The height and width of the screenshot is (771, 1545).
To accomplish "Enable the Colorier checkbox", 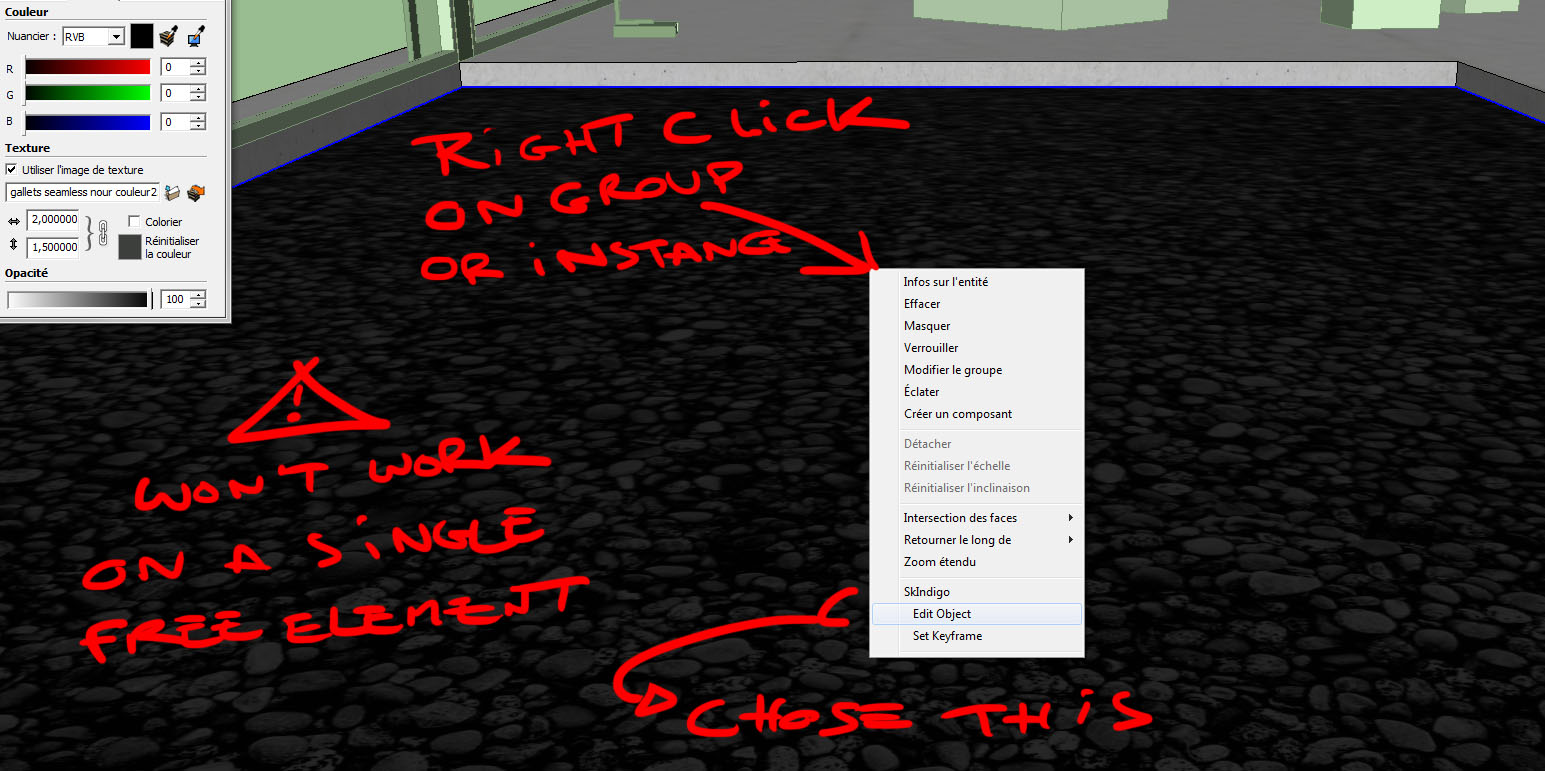I will pos(134,221).
